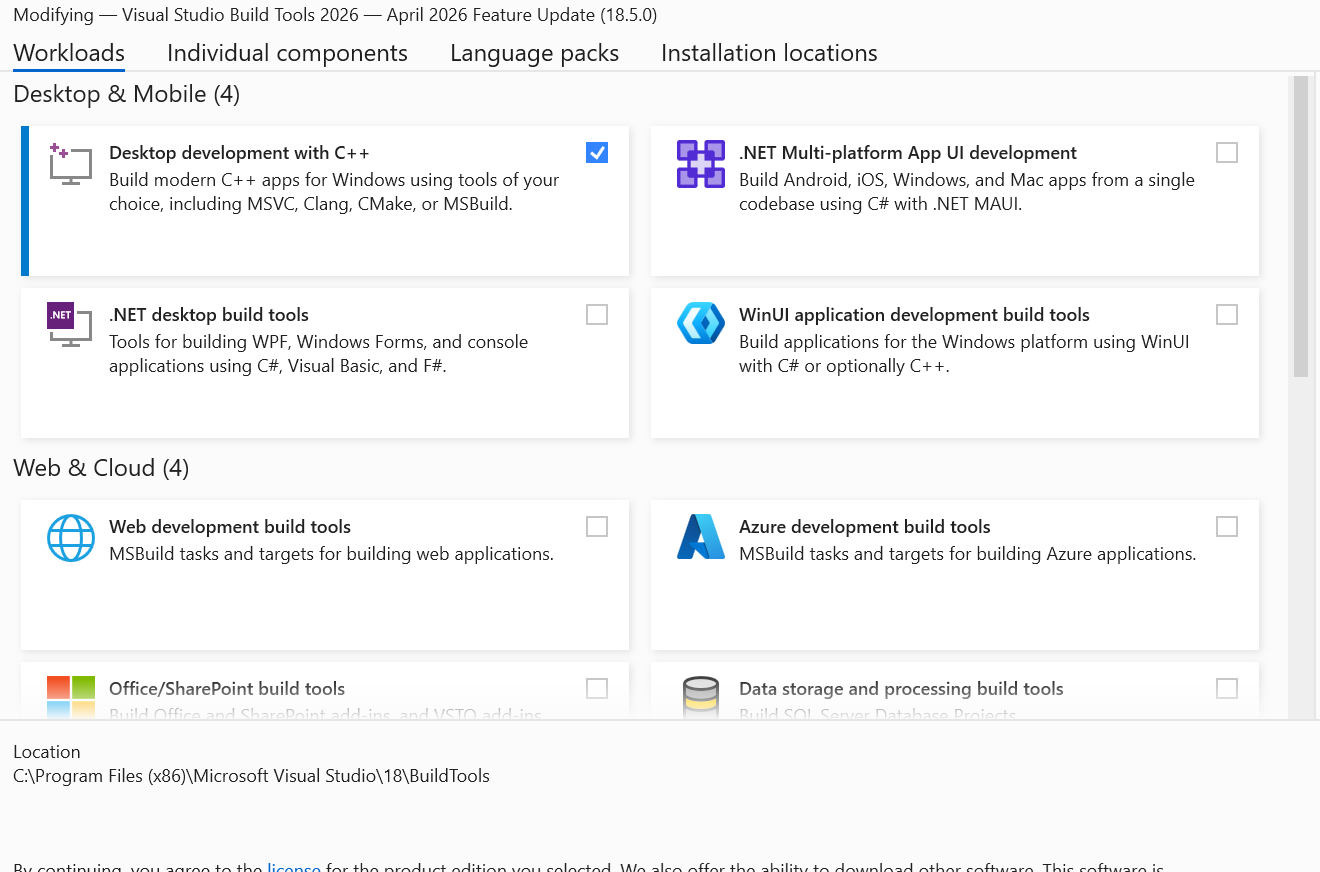Enable .NET Multi-platform App UI development checkbox
1320x872 pixels.
click(1227, 152)
